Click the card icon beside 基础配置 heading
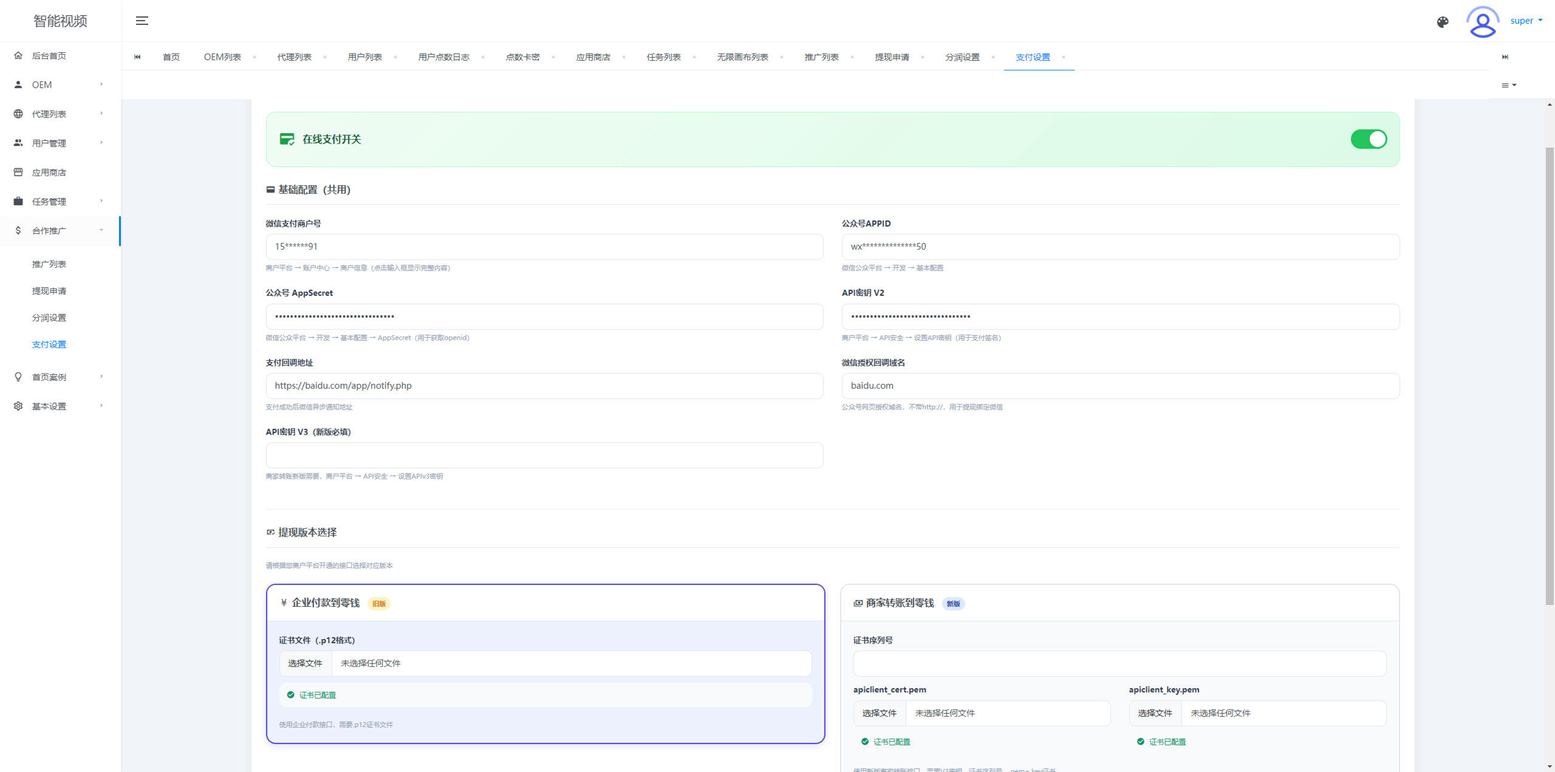This screenshot has width=1555, height=772. 270,190
